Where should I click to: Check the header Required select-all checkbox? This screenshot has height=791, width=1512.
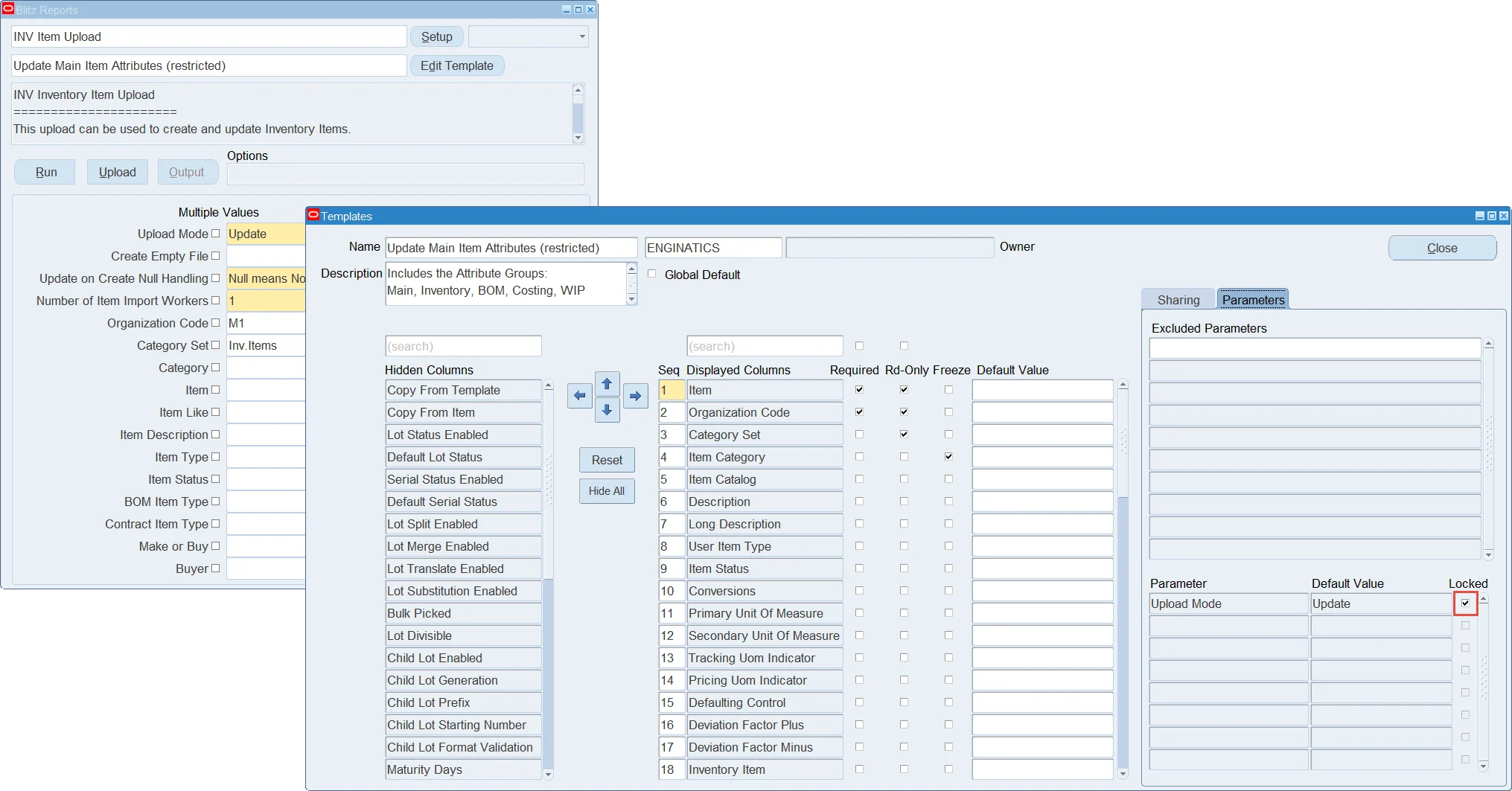click(859, 346)
